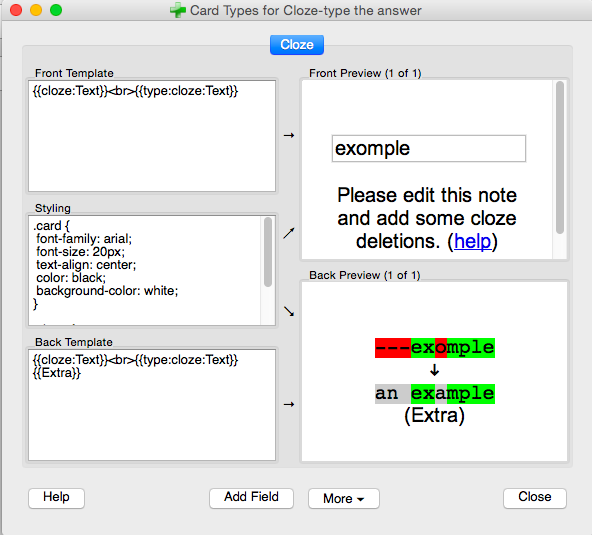This screenshot has height=535, width=592.
Task: Click the Help button
Action: click(56, 498)
